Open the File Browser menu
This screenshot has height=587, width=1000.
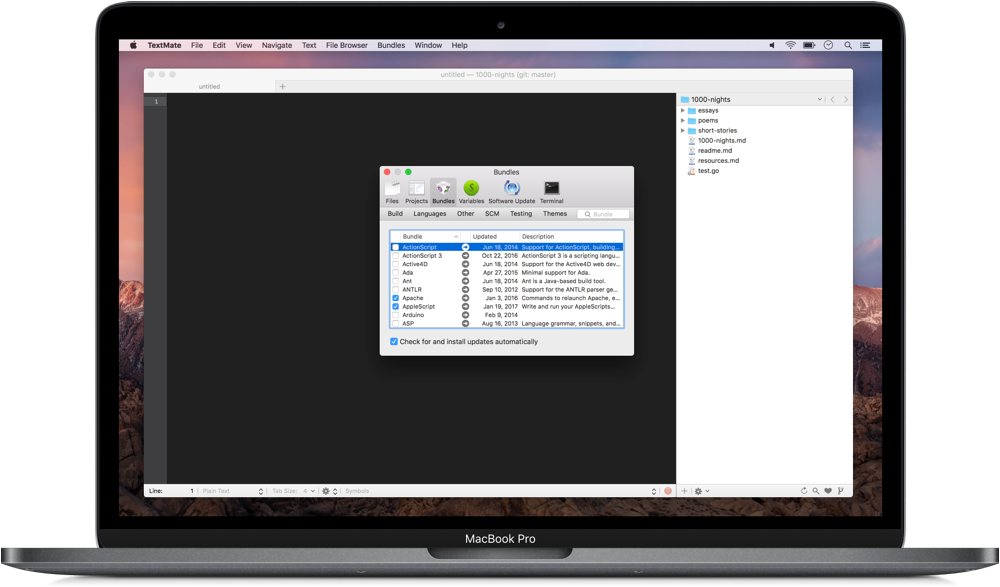pyautogui.click(x=347, y=45)
